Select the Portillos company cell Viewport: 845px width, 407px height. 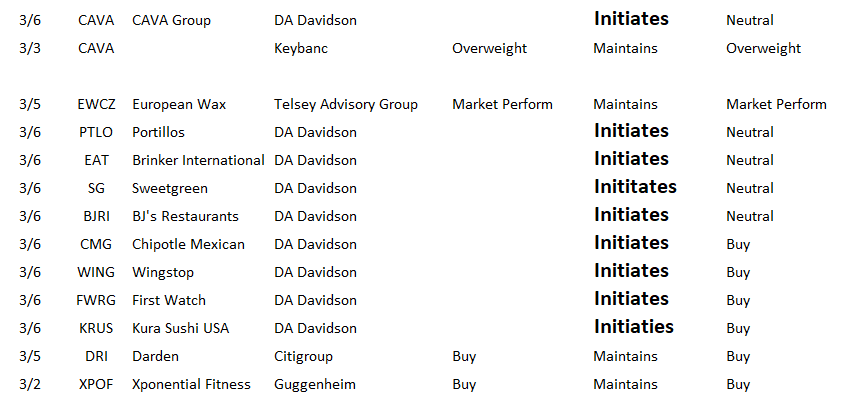pyautogui.click(x=158, y=132)
